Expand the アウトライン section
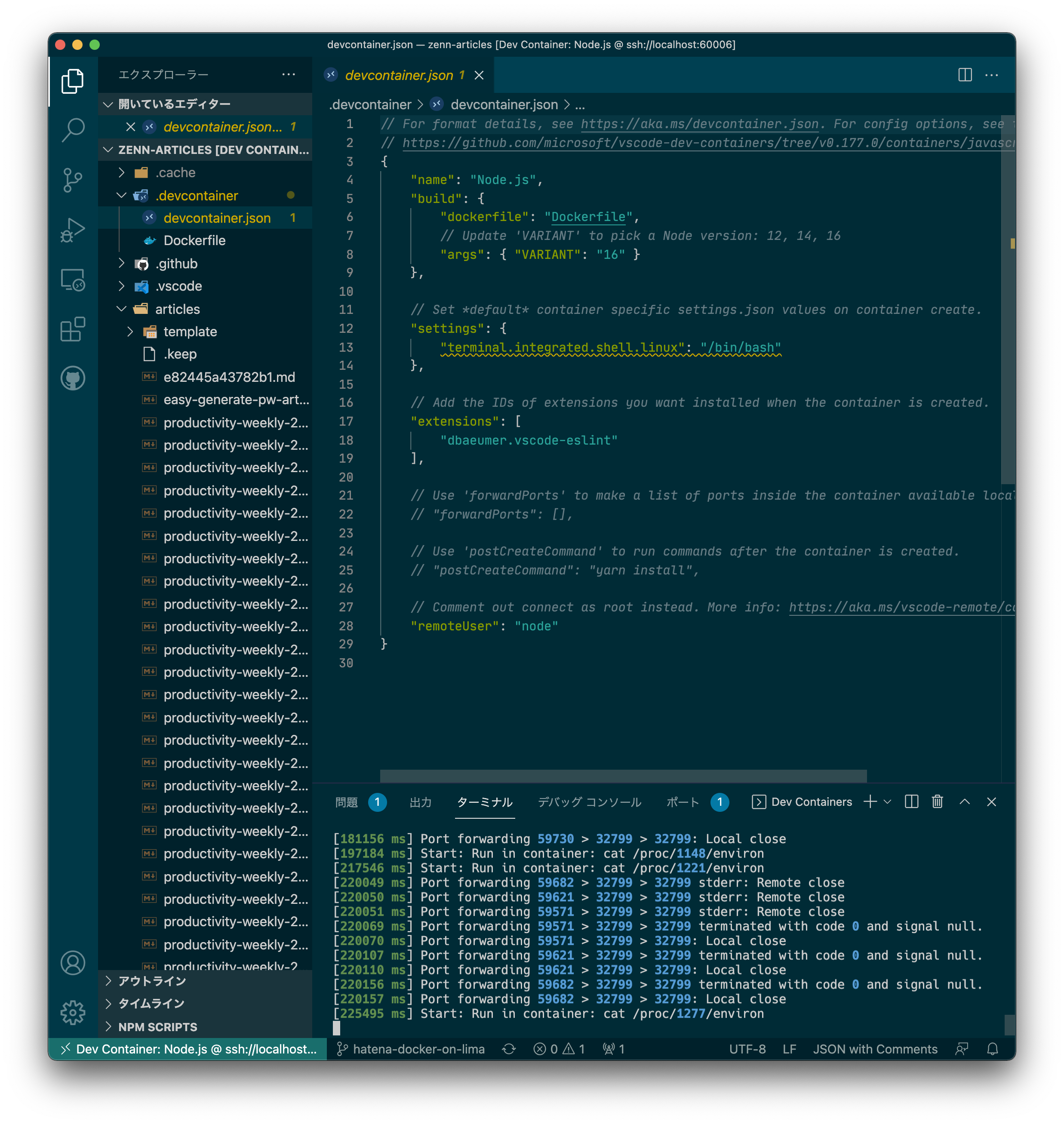 151,981
